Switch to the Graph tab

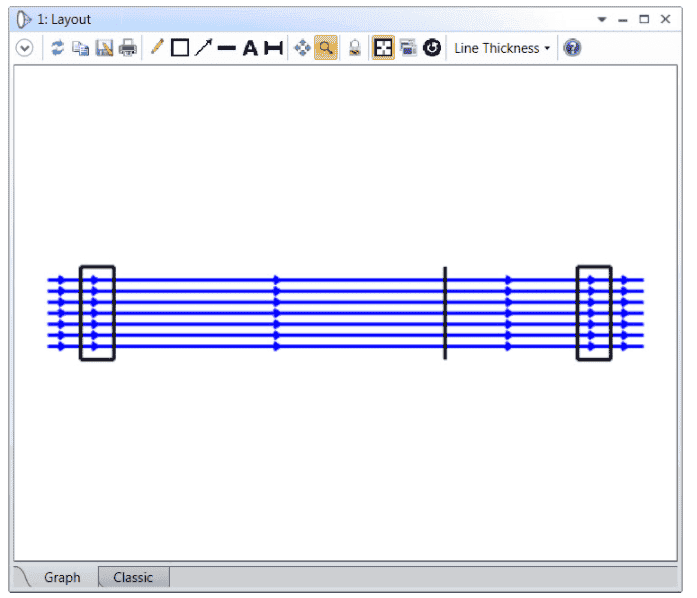point(62,577)
